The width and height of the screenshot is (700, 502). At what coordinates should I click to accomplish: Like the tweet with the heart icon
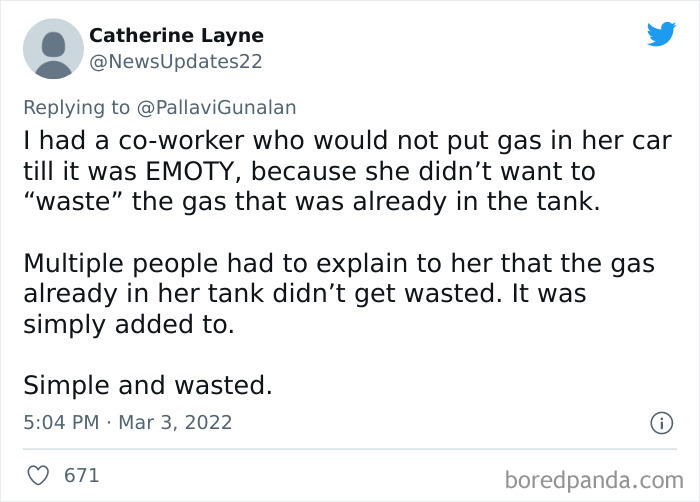pos(39,475)
